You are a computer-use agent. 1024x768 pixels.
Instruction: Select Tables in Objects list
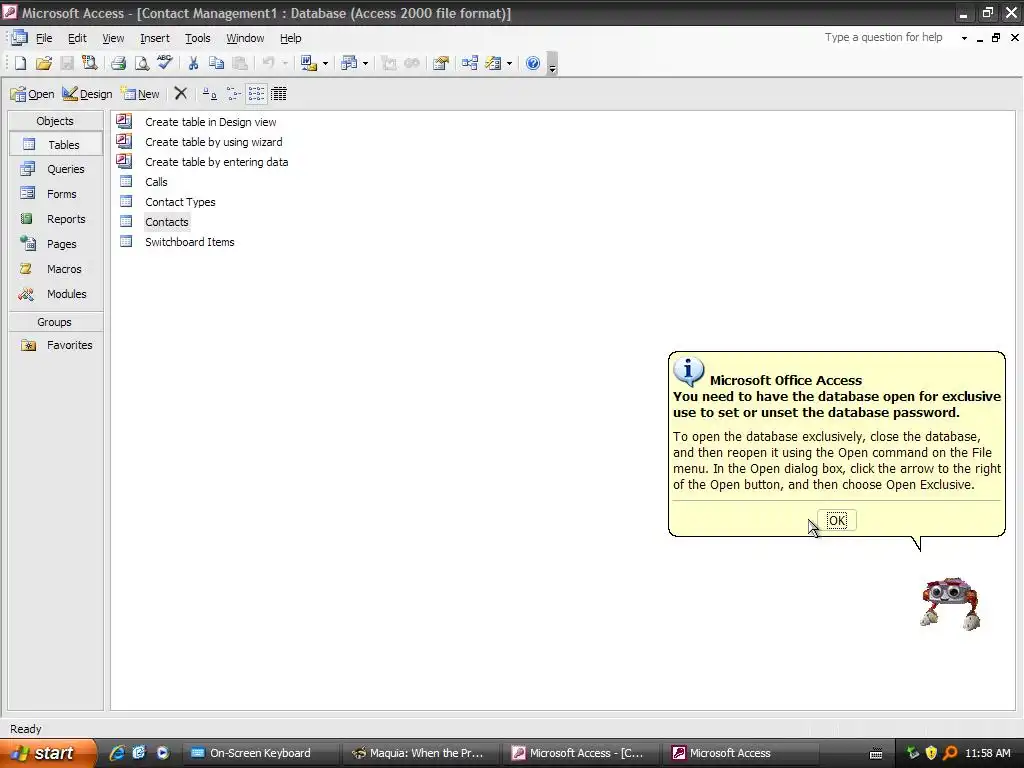pyautogui.click(x=56, y=144)
